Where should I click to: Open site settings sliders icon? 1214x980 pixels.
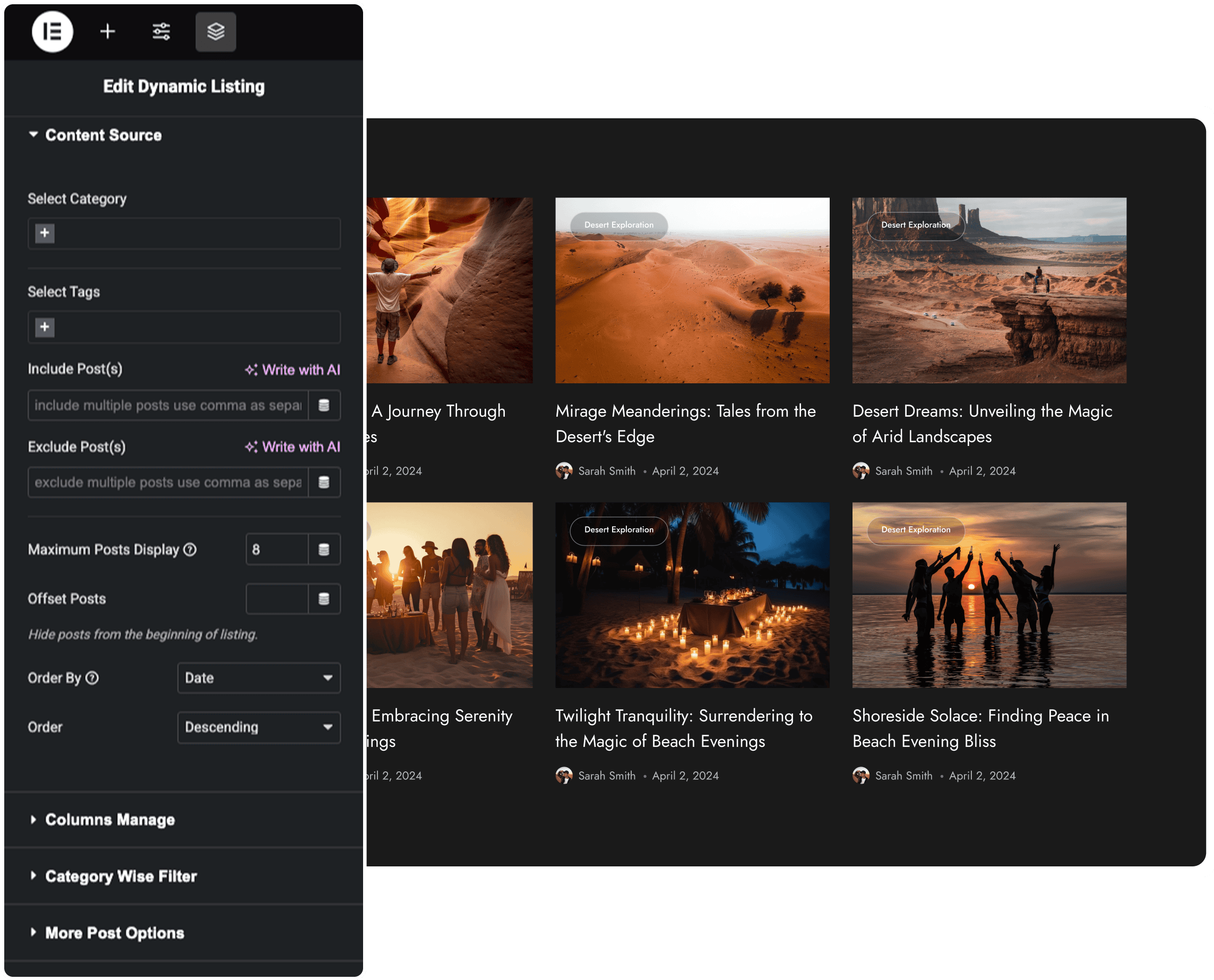161,32
